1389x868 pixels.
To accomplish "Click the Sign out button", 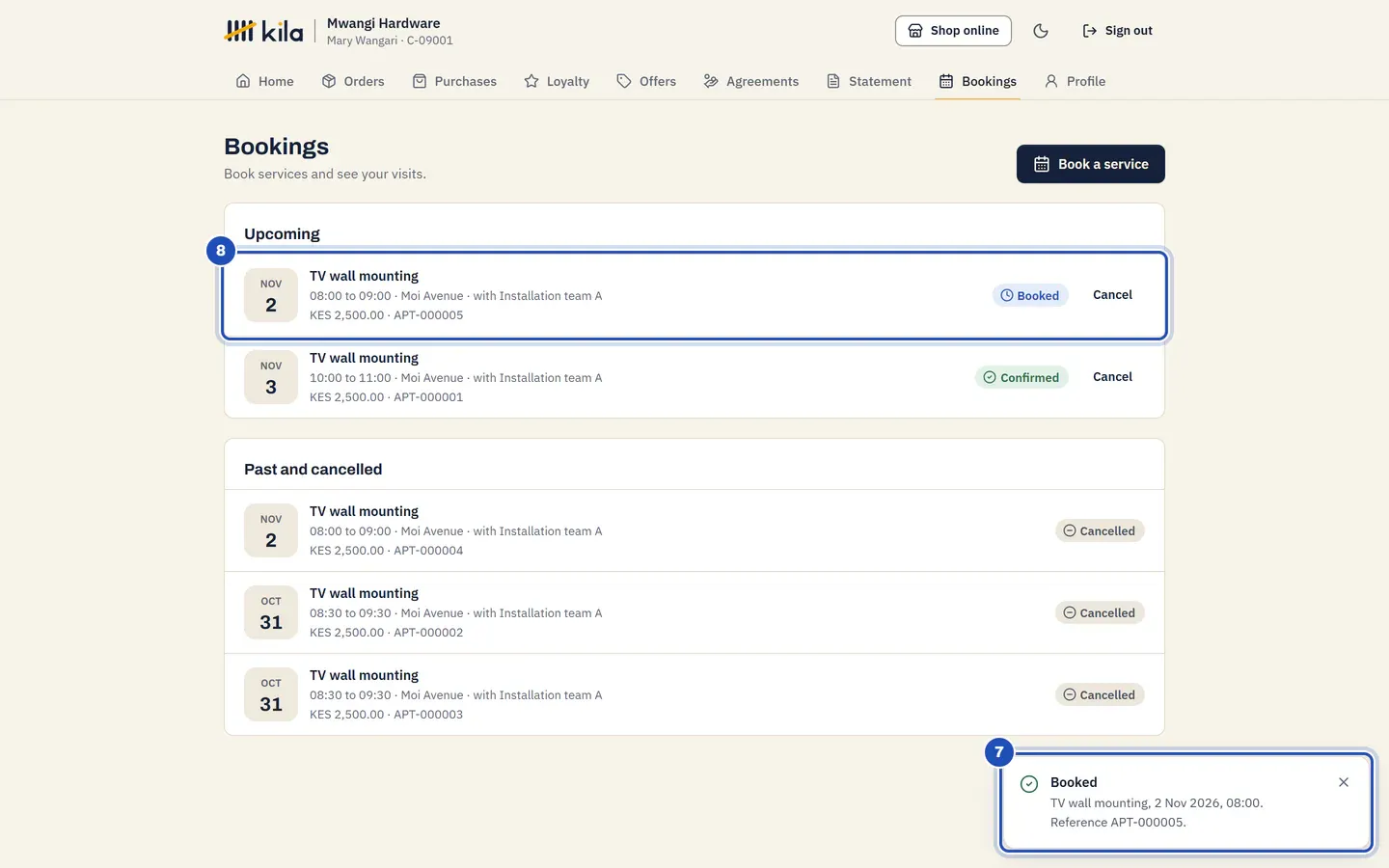I will (x=1117, y=31).
